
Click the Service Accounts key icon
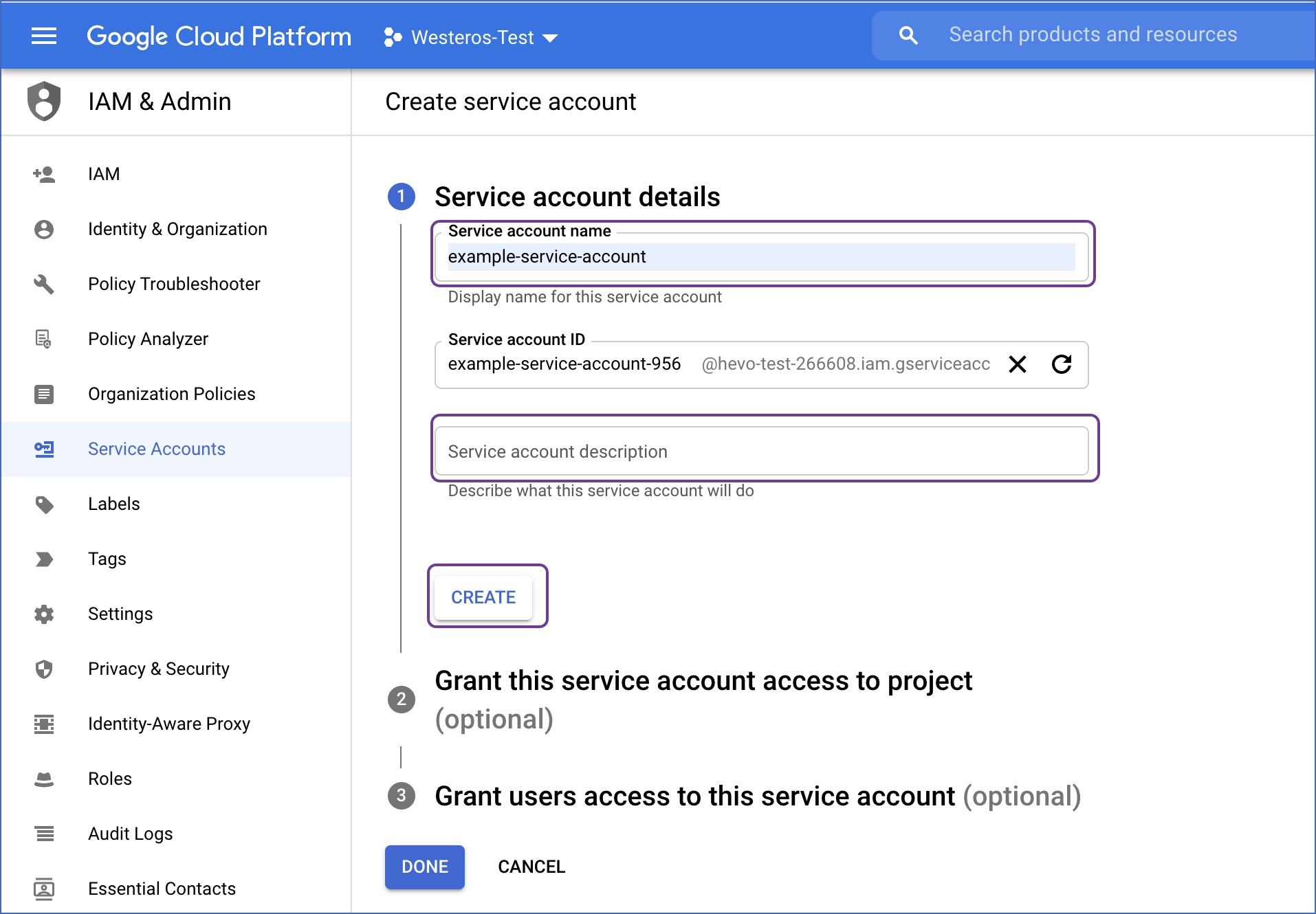[x=44, y=449]
